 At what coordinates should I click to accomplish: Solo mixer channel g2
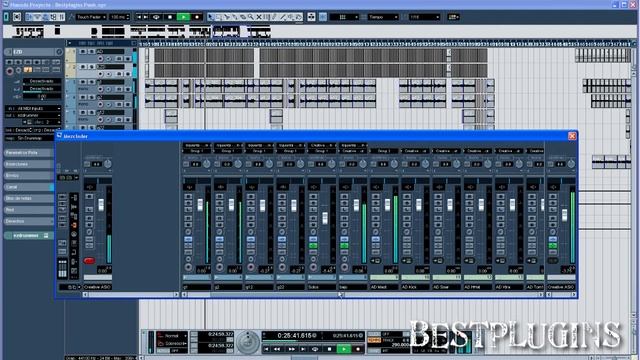tap(220, 203)
